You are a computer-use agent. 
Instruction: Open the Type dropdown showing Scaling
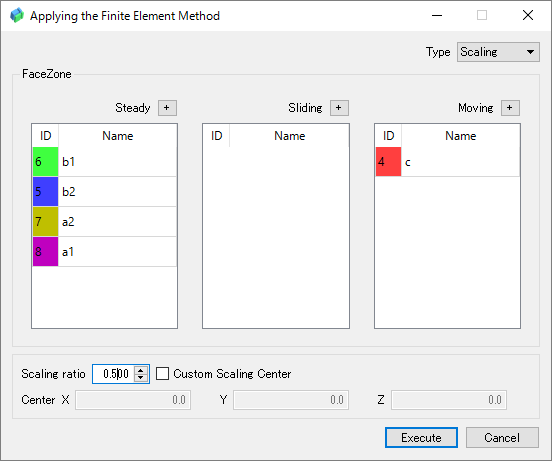click(498, 52)
